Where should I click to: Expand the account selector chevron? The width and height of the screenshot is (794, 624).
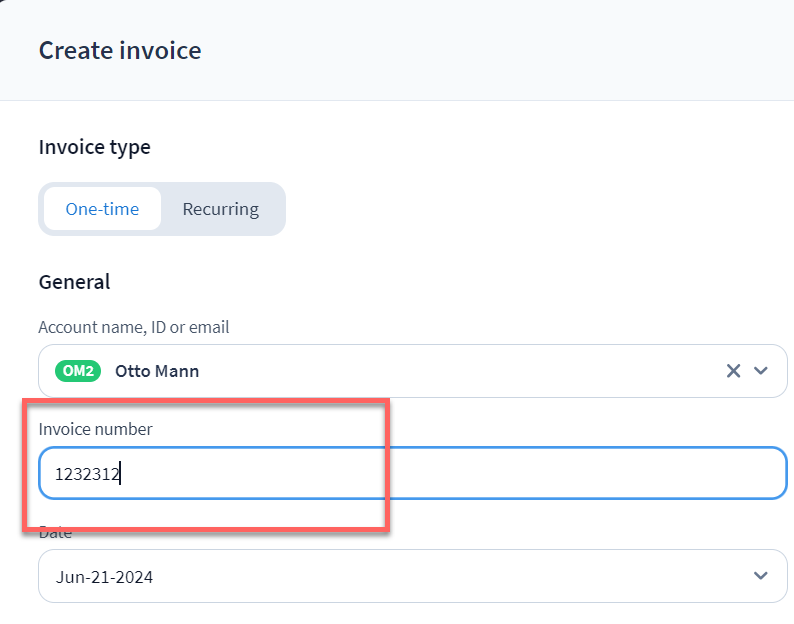tap(761, 371)
